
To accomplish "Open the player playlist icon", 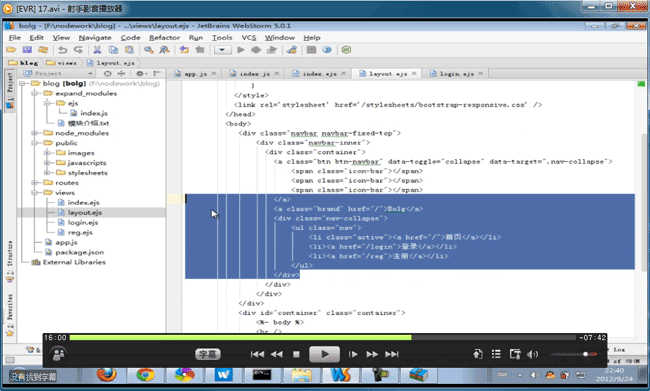I will [496, 354].
